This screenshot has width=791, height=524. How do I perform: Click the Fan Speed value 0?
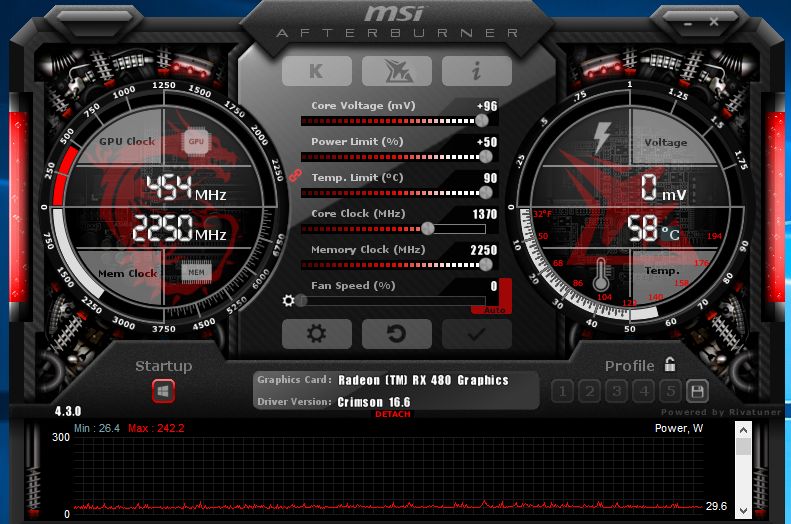(494, 286)
